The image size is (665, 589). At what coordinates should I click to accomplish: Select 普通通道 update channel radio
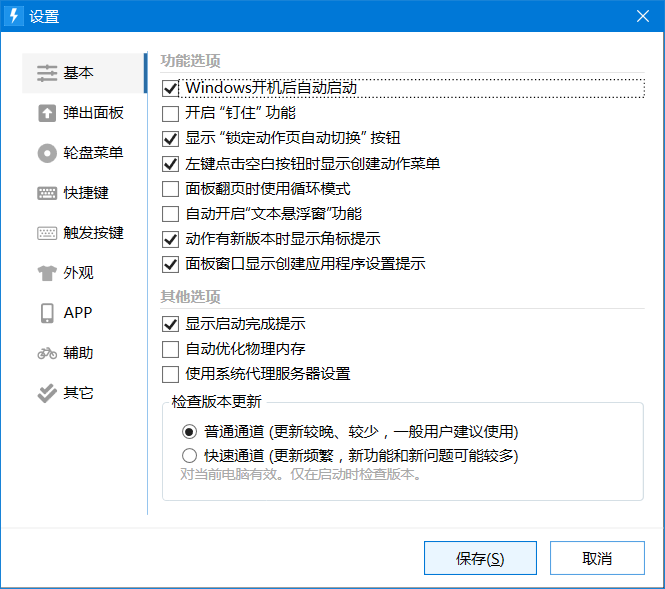click(189, 432)
